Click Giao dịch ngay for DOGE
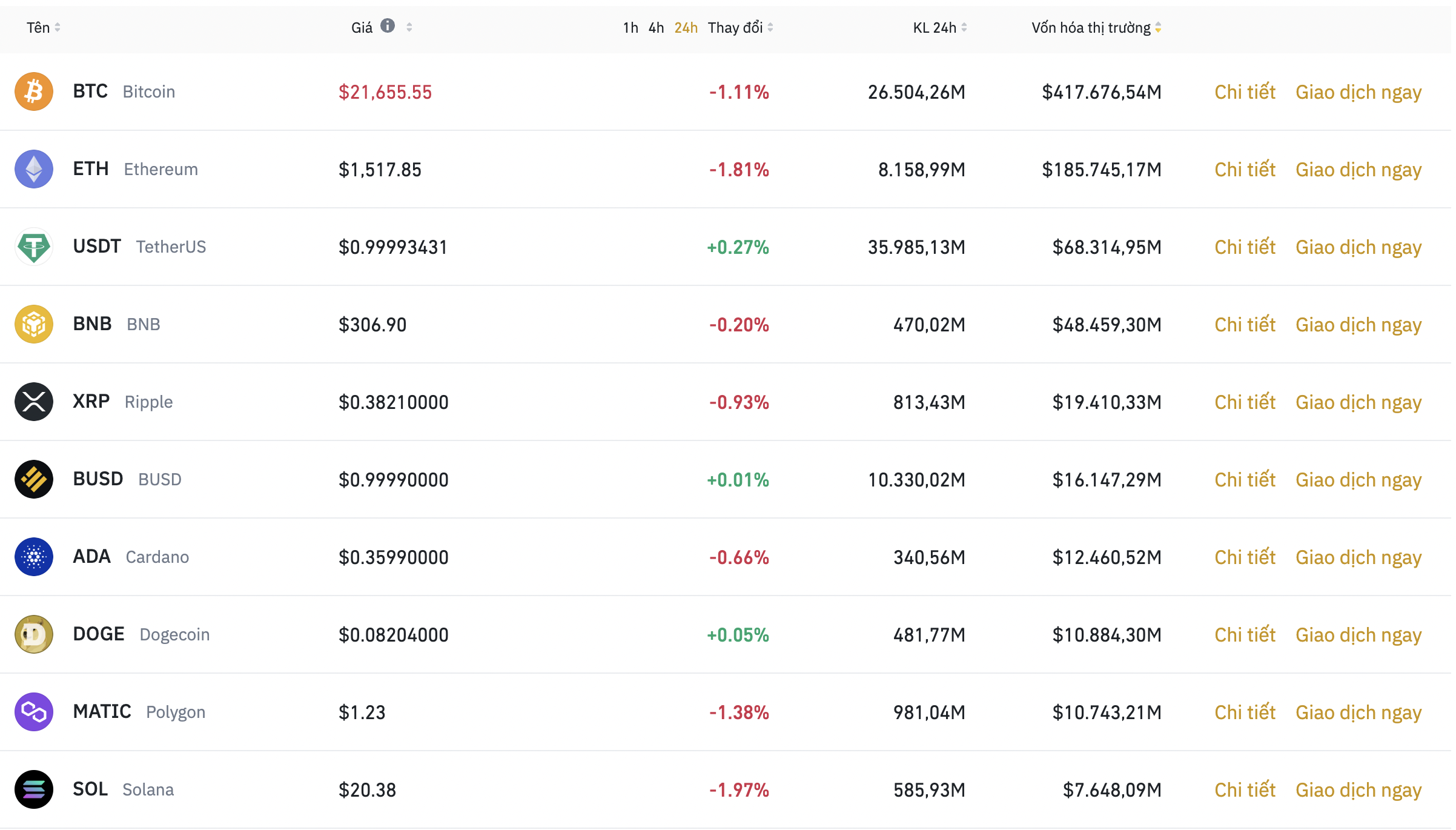This screenshot has width=1456, height=830. tap(1358, 636)
